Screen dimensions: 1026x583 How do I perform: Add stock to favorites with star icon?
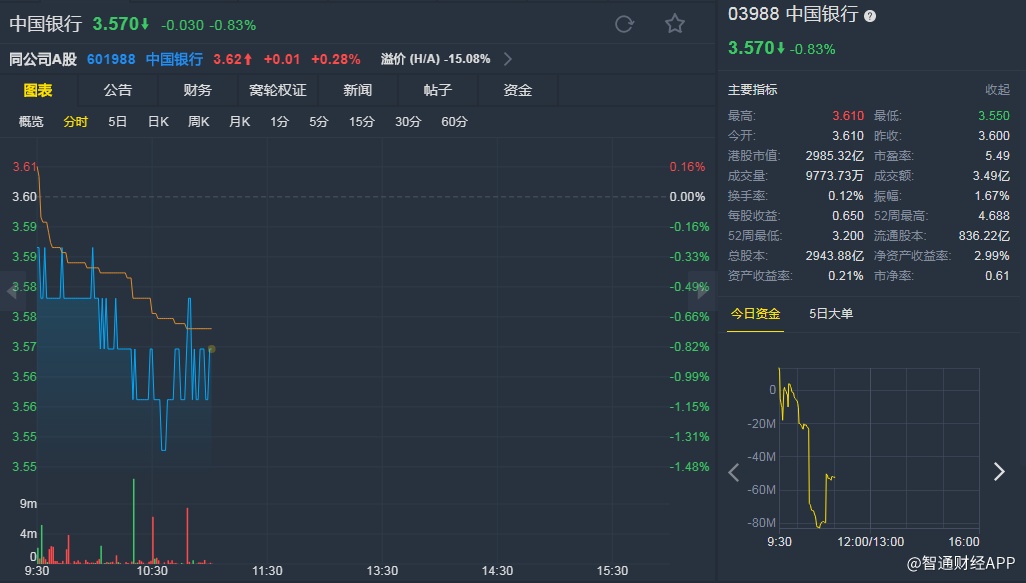pos(675,24)
